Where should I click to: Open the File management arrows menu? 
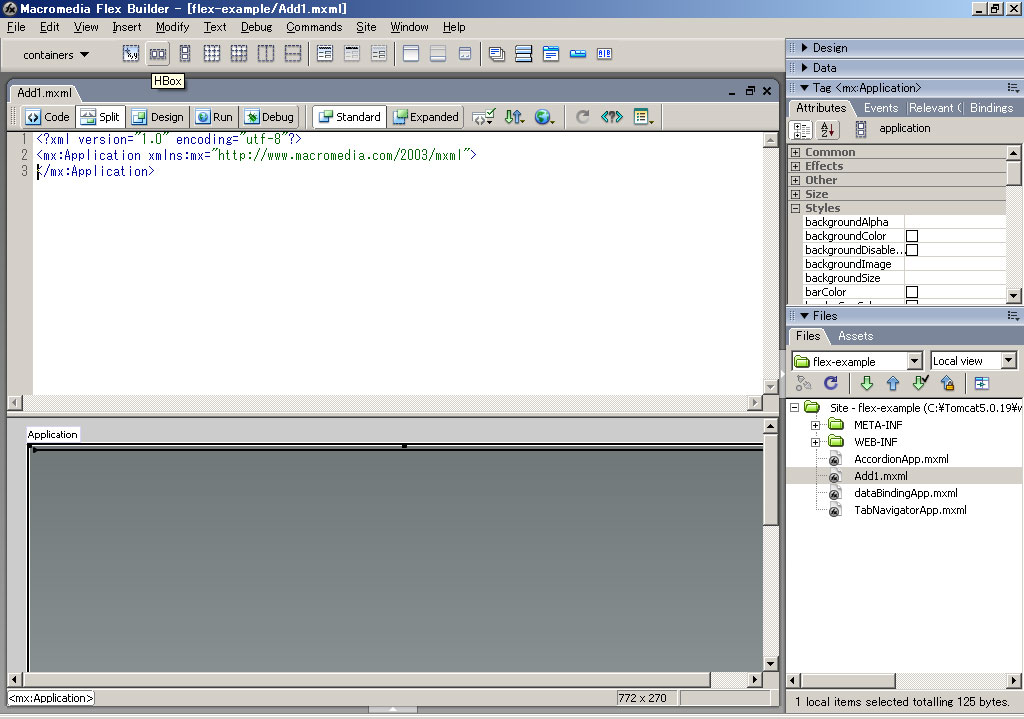[x=514, y=117]
